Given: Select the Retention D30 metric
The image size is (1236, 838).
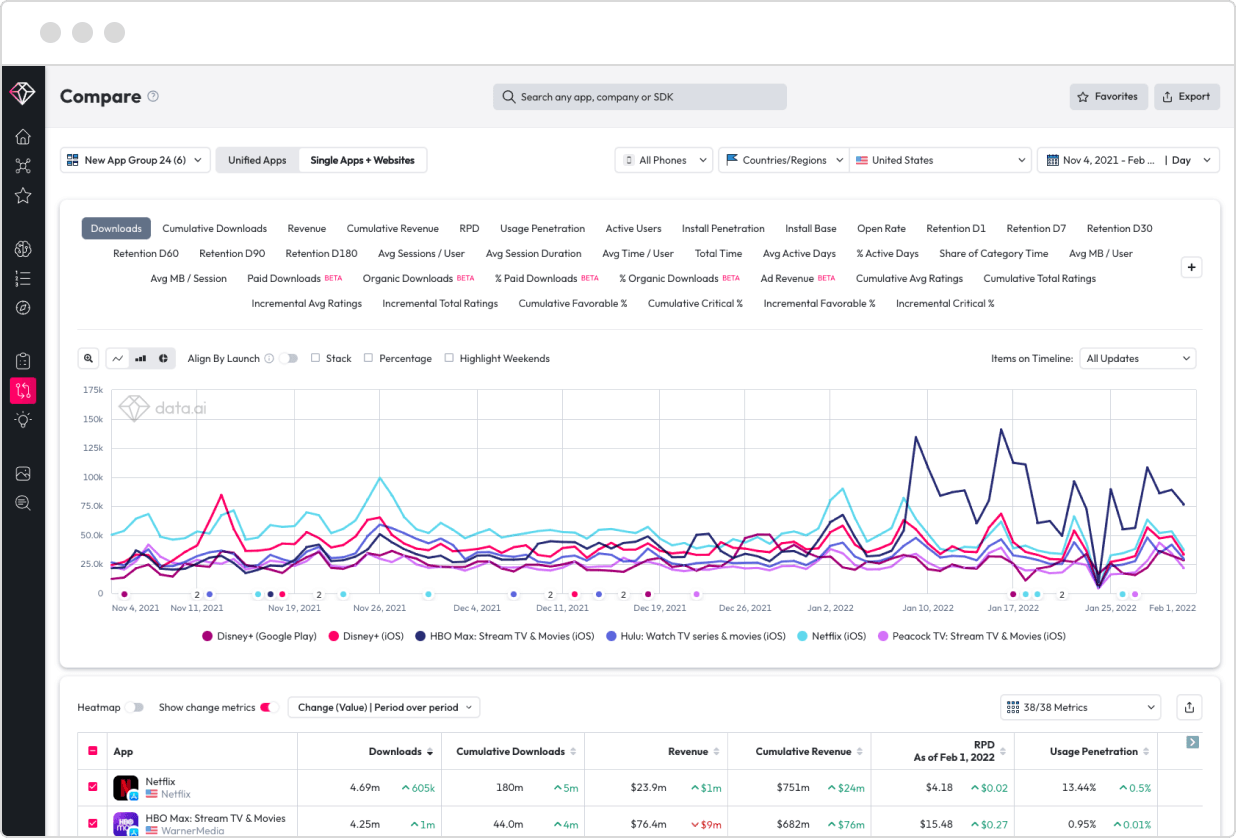Looking at the screenshot, I should (1120, 228).
